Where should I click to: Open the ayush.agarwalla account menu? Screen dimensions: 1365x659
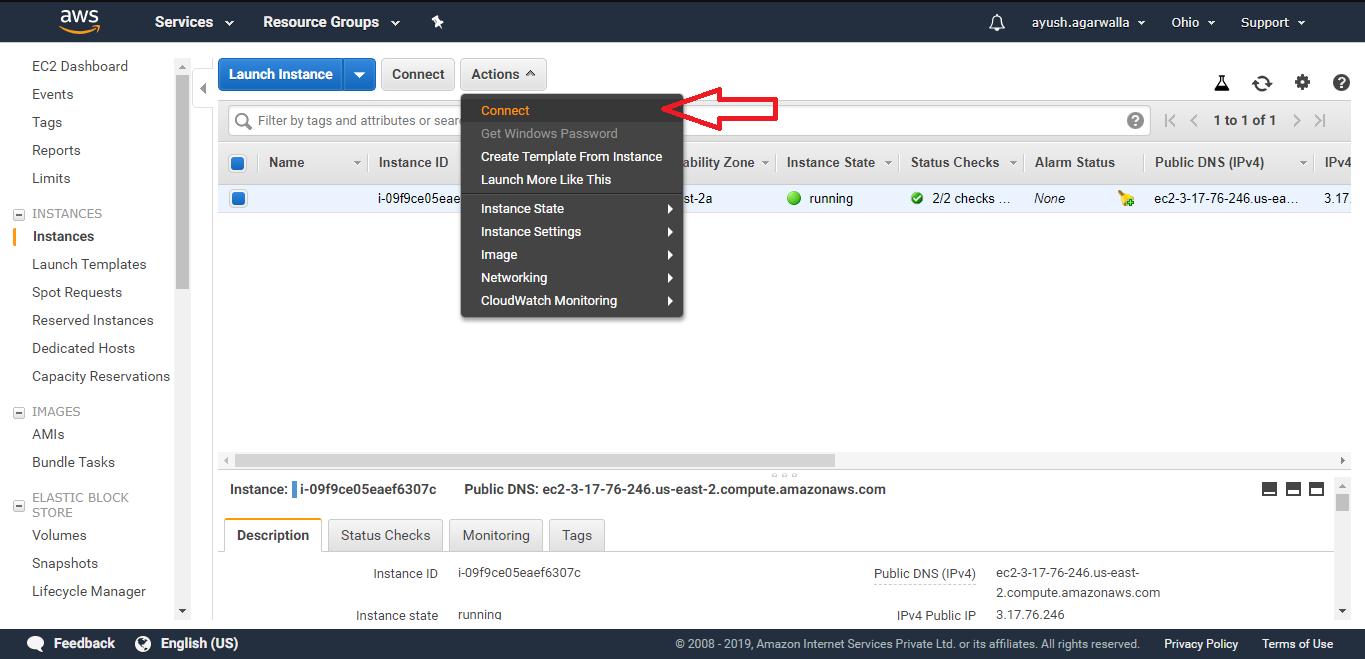(x=1088, y=22)
